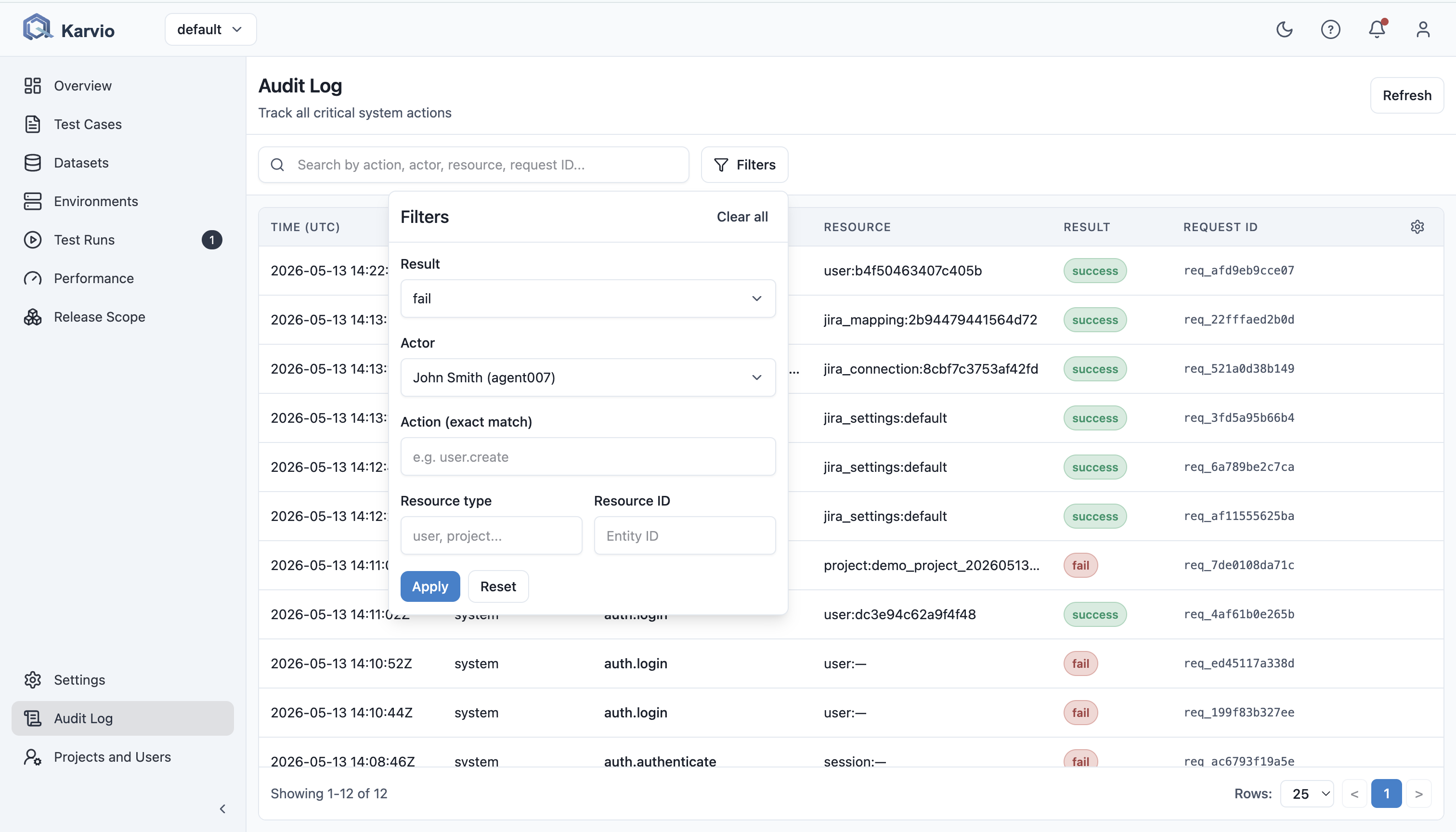The image size is (1456, 832).
Task: Click the Action exact match field
Action: click(x=588, y=456)
